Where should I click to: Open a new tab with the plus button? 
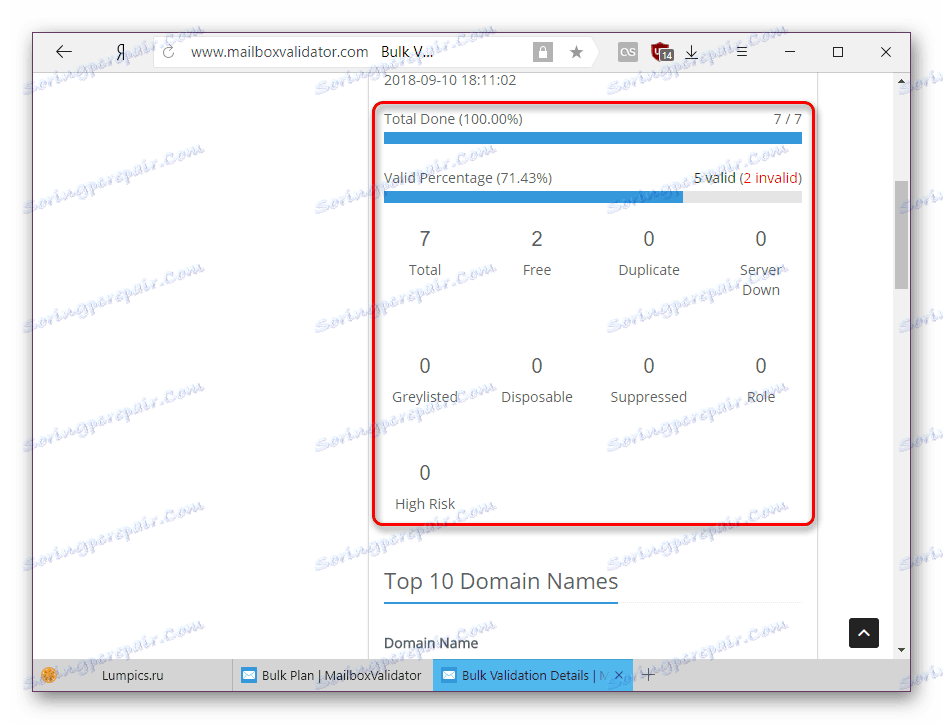[651, 675]
